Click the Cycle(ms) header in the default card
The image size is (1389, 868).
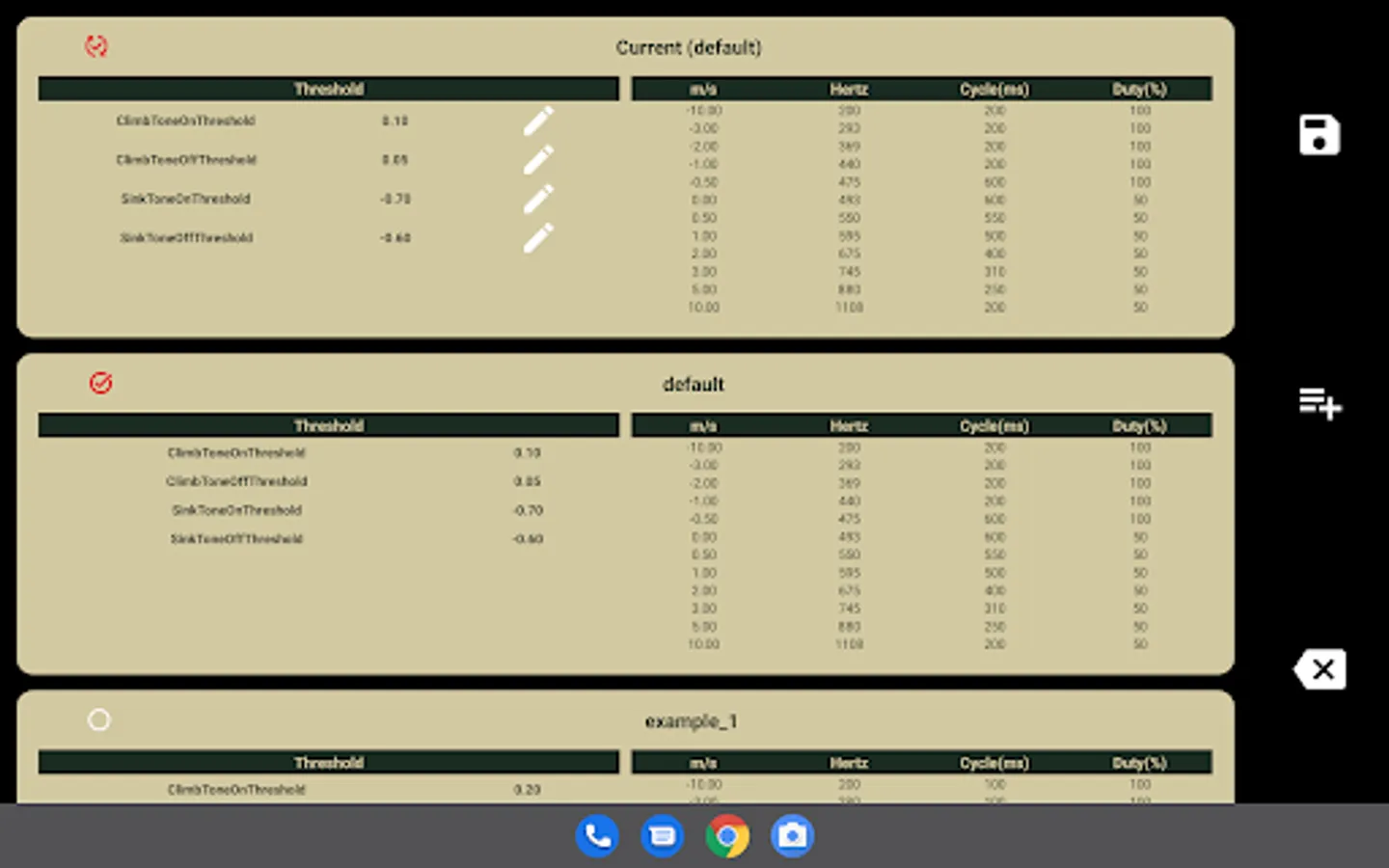tap(994, 425)
